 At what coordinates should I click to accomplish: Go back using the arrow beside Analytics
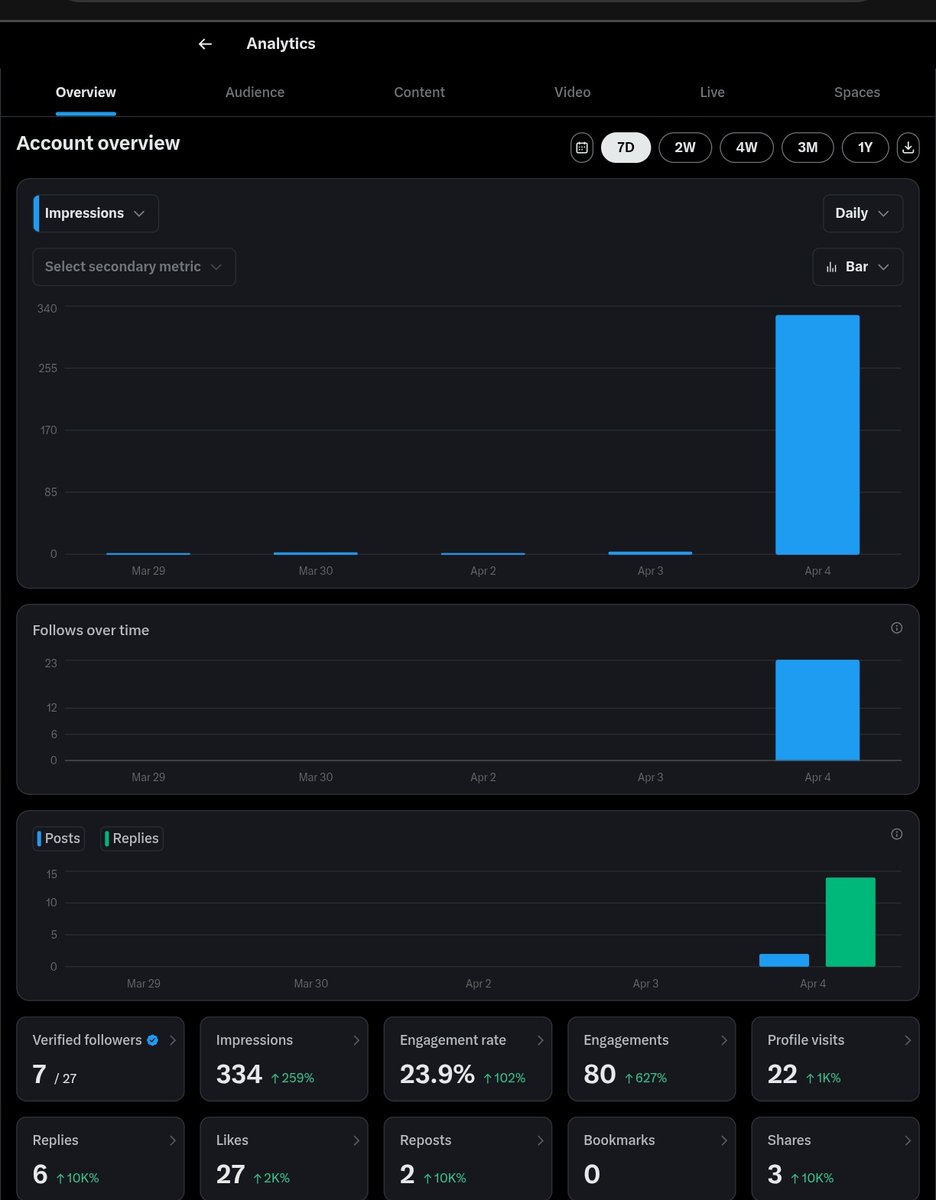205,44
